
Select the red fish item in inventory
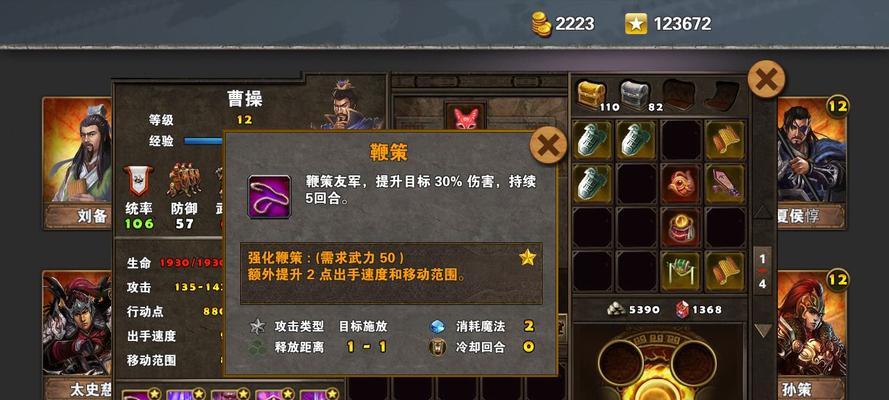680,184
